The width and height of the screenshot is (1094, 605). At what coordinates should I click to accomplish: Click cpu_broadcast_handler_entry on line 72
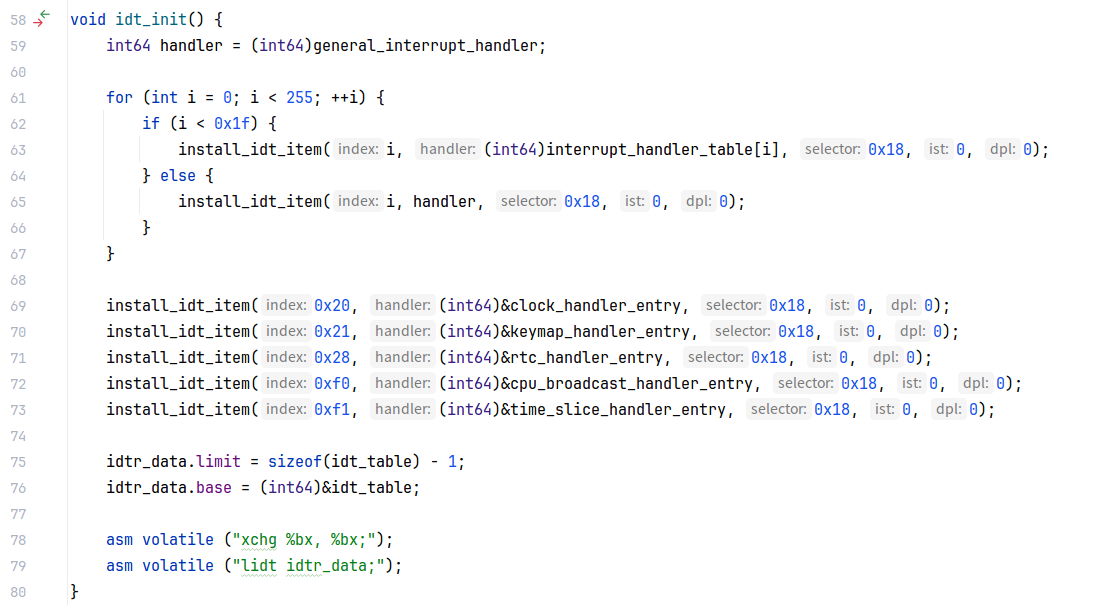click(x=631, y=384)
